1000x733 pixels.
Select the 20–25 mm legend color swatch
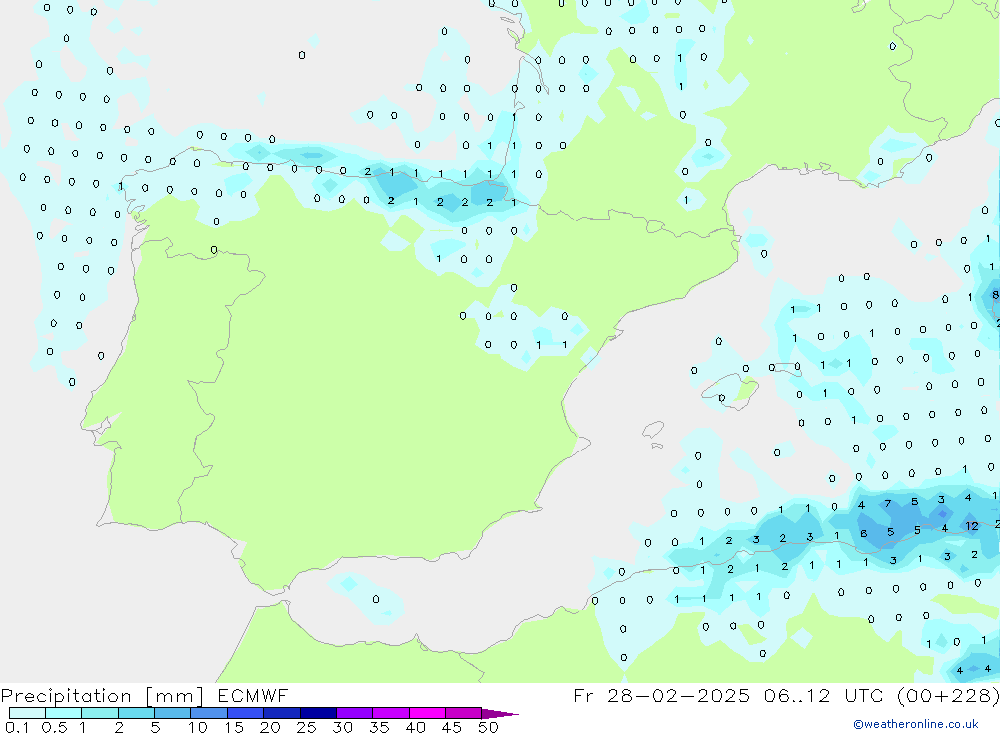[x=282, y=713]
